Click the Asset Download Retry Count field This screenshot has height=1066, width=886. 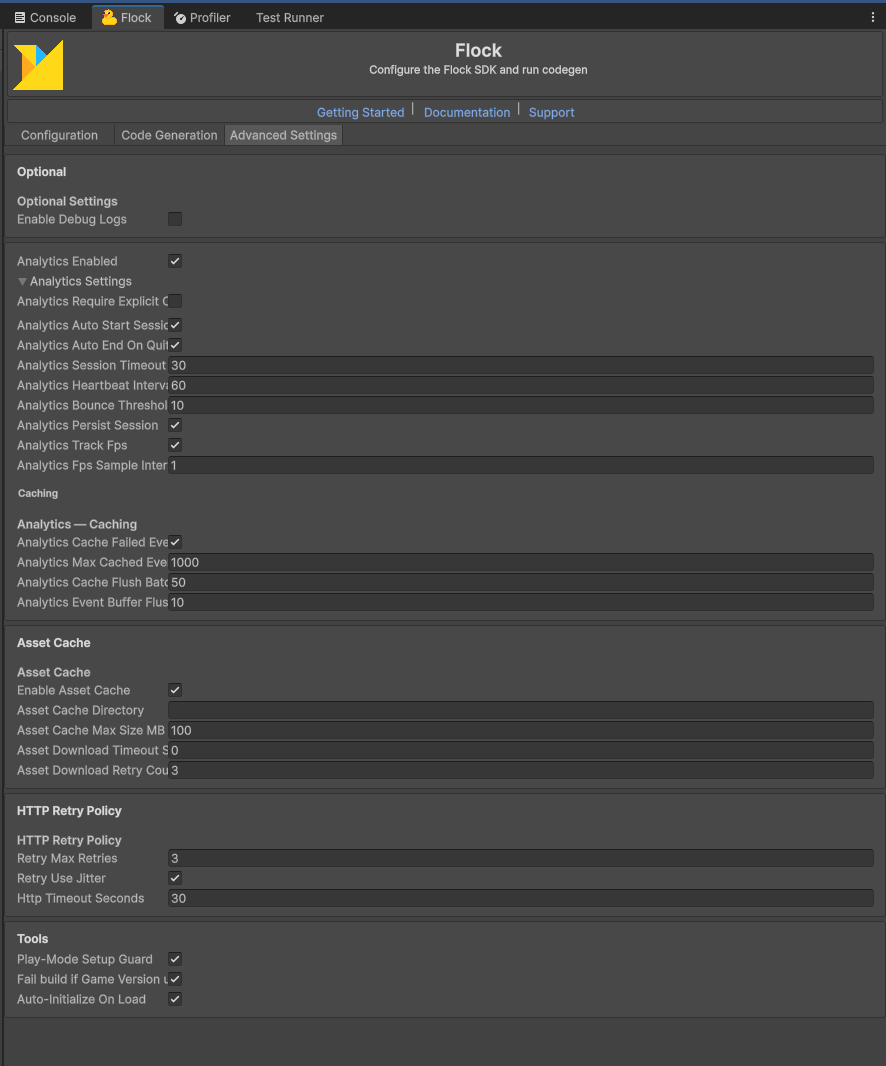(x=521, y=770)
